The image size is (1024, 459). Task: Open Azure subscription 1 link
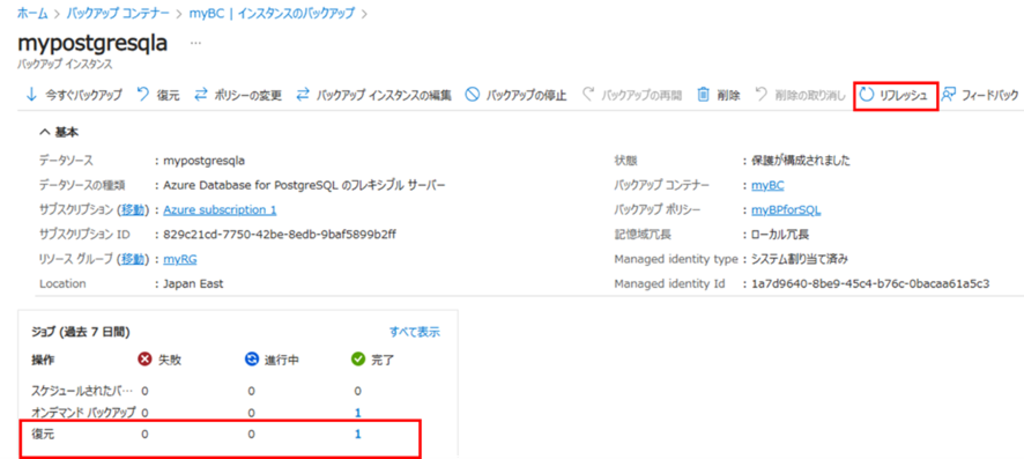point(220,210)
